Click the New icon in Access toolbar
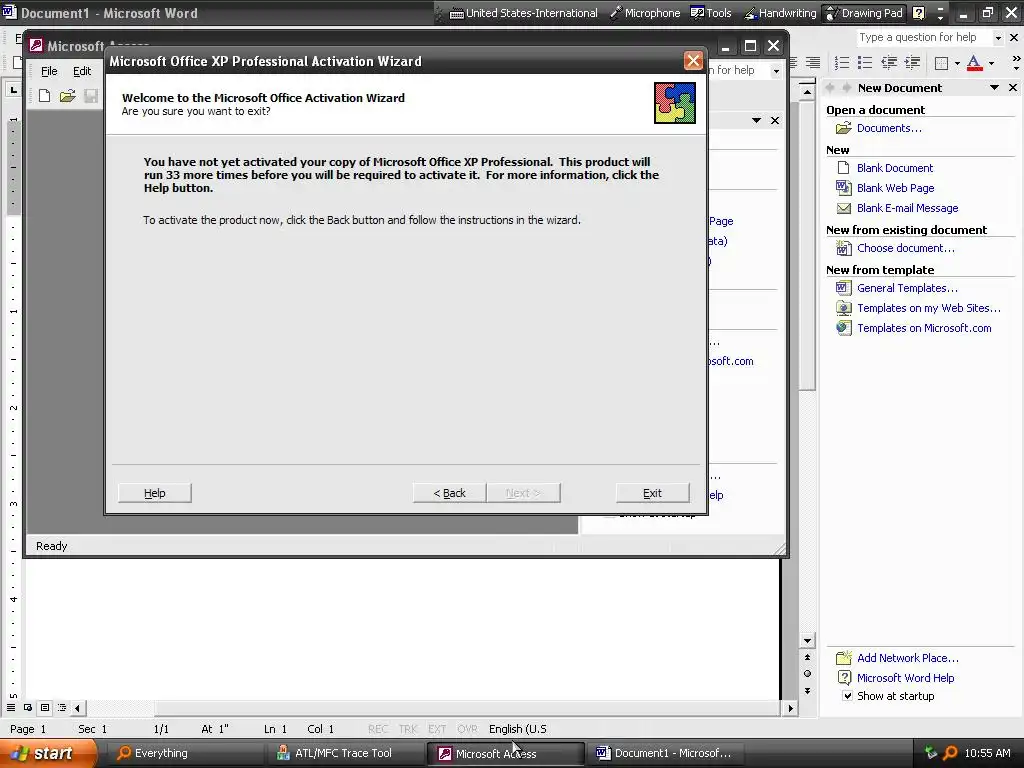Viewport: 1024px width, 768px height. tap(44, 96)
